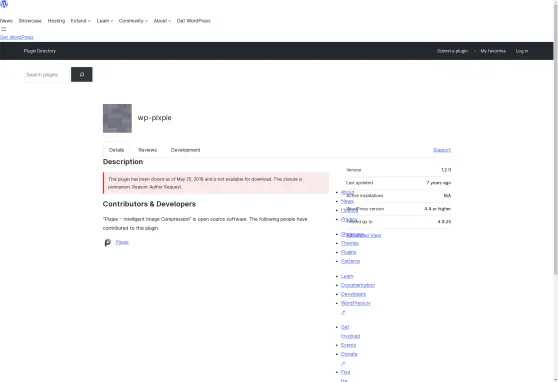Click the wp-pixpie plugin icon thumbnail
This screenshot has height=382, width=558.
[117, 118]
